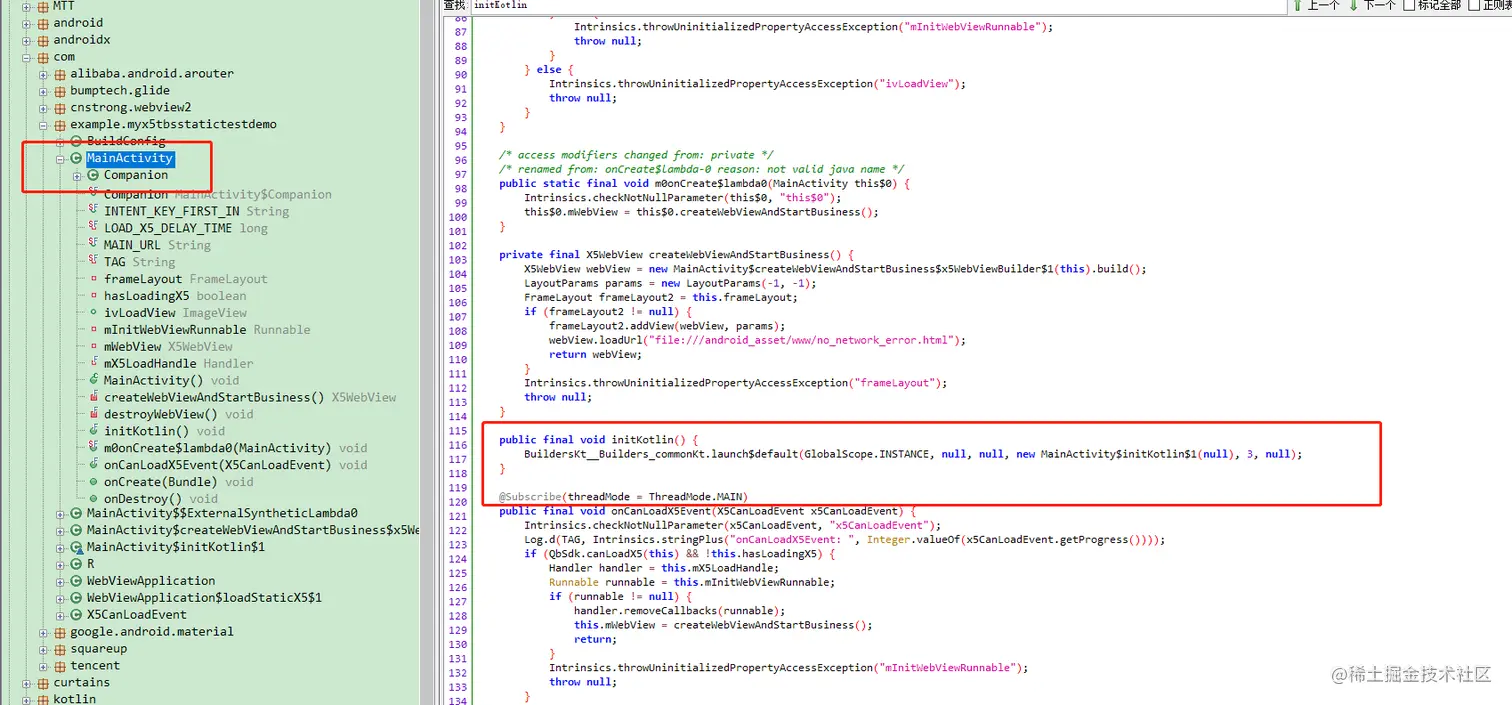The image size is (1512, 705).
Task: Click the squareup package icon
Action: coord(60,649)
